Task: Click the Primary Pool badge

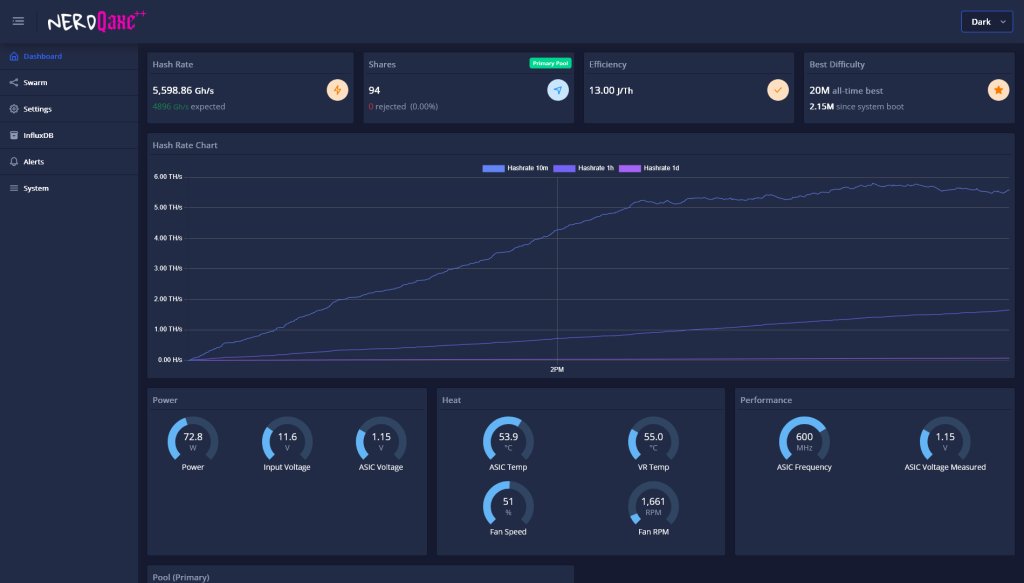Action: pyautogui.click(x=549, y=63)
